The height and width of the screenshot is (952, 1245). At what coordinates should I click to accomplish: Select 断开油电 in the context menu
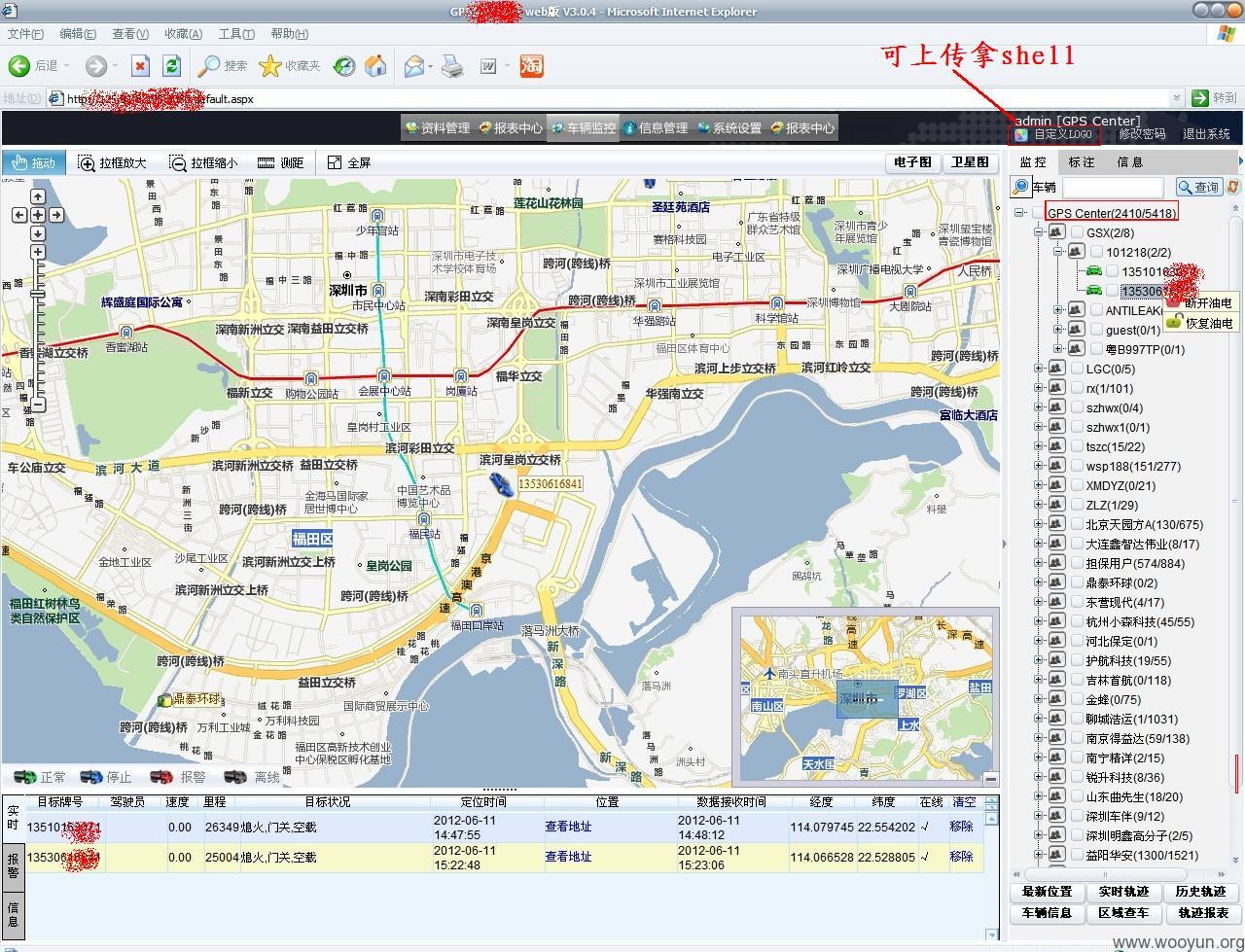[x=1201, y=303]
